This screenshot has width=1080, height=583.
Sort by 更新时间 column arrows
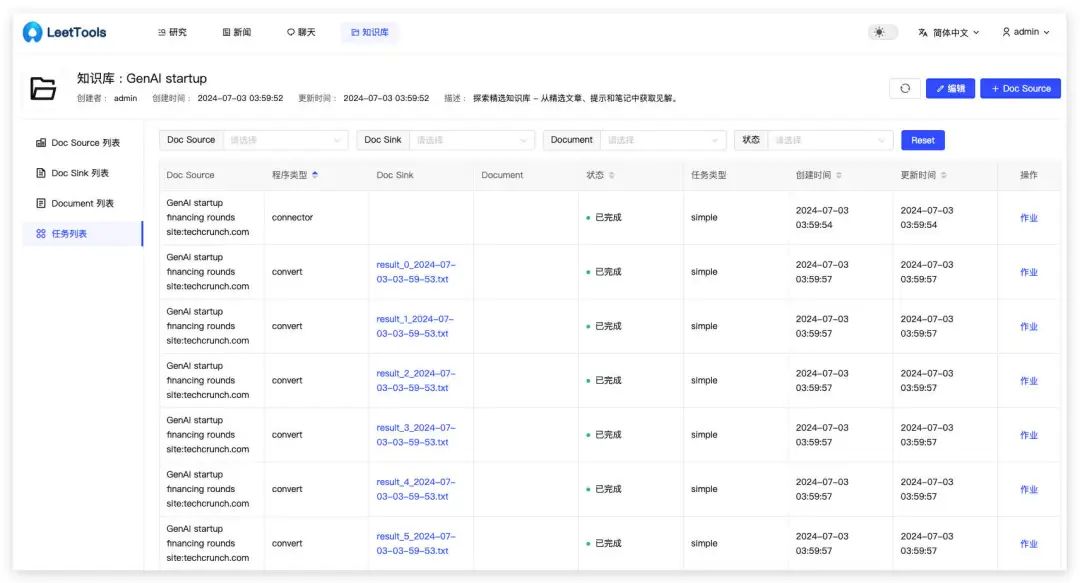(943, 175)
